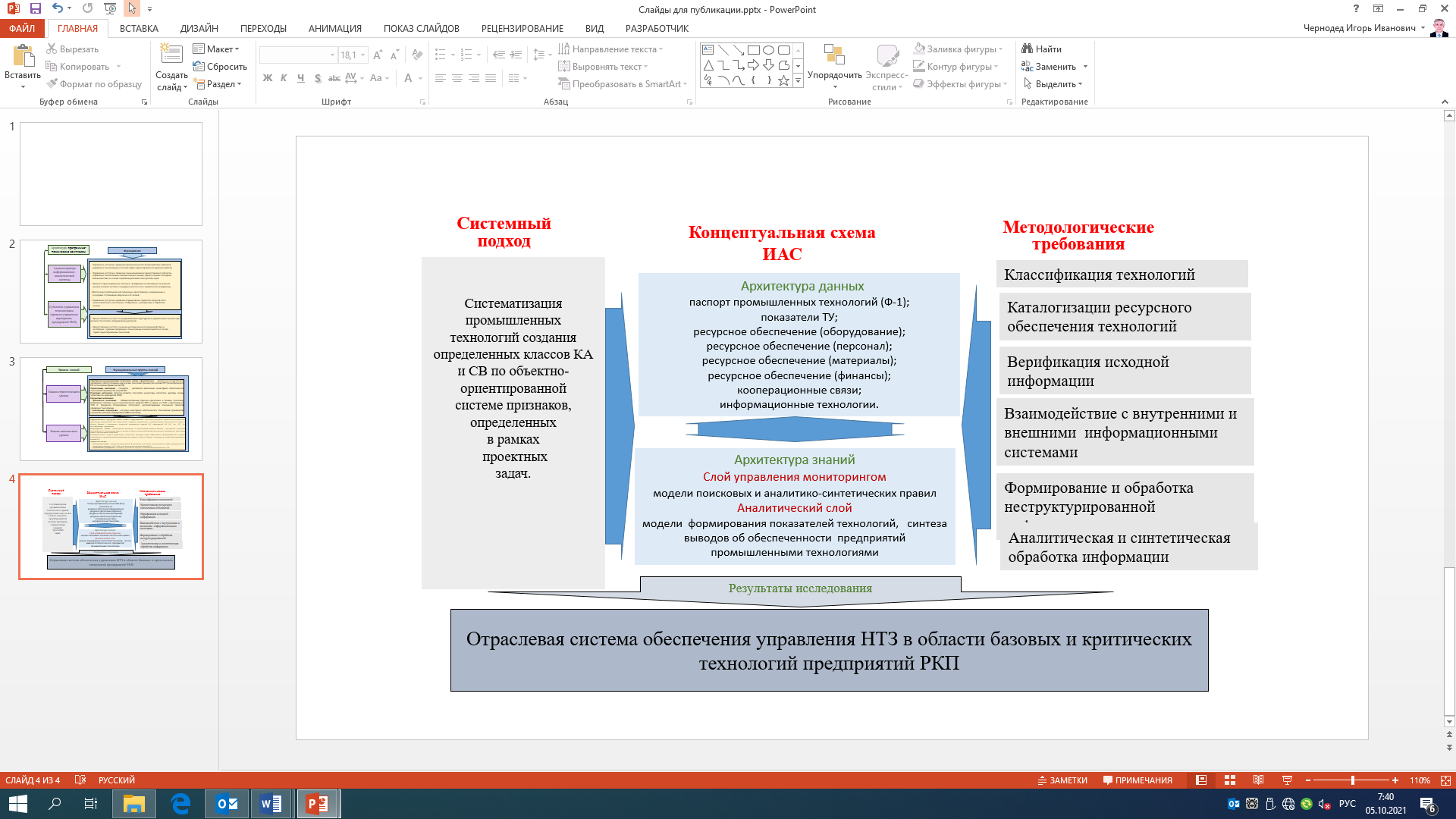Open the font name combo box
The width and height of the screenshot is (1456, 819).
pyautogui.click(x=298, y=55)
